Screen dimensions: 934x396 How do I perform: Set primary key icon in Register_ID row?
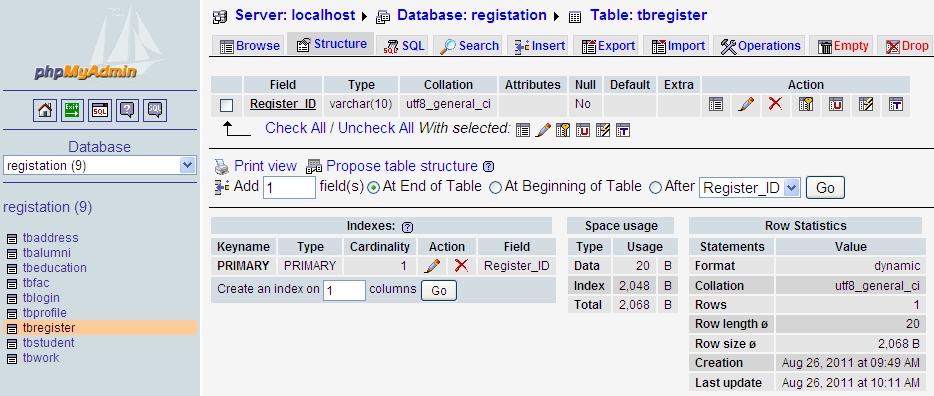(806, 105)
